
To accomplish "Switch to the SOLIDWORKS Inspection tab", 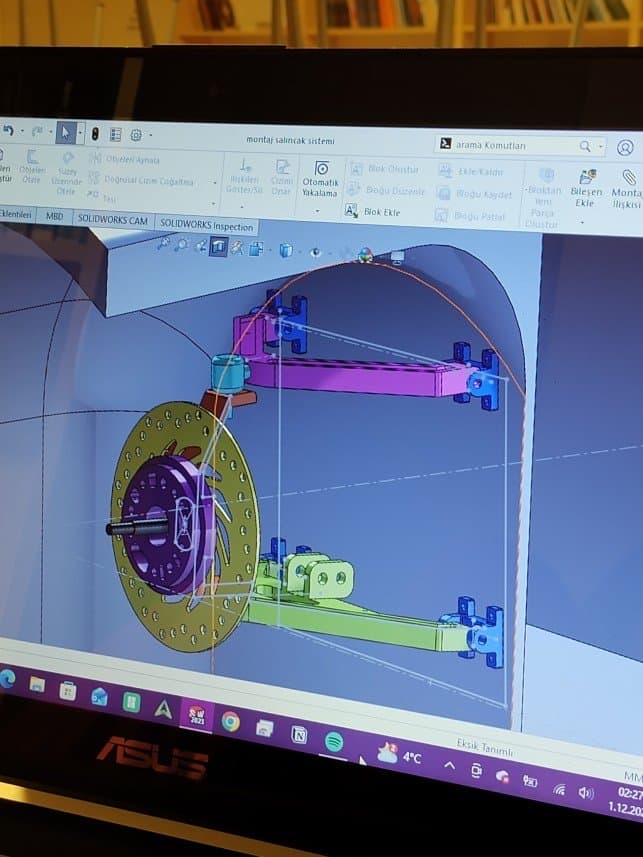I will coord(206,225).
